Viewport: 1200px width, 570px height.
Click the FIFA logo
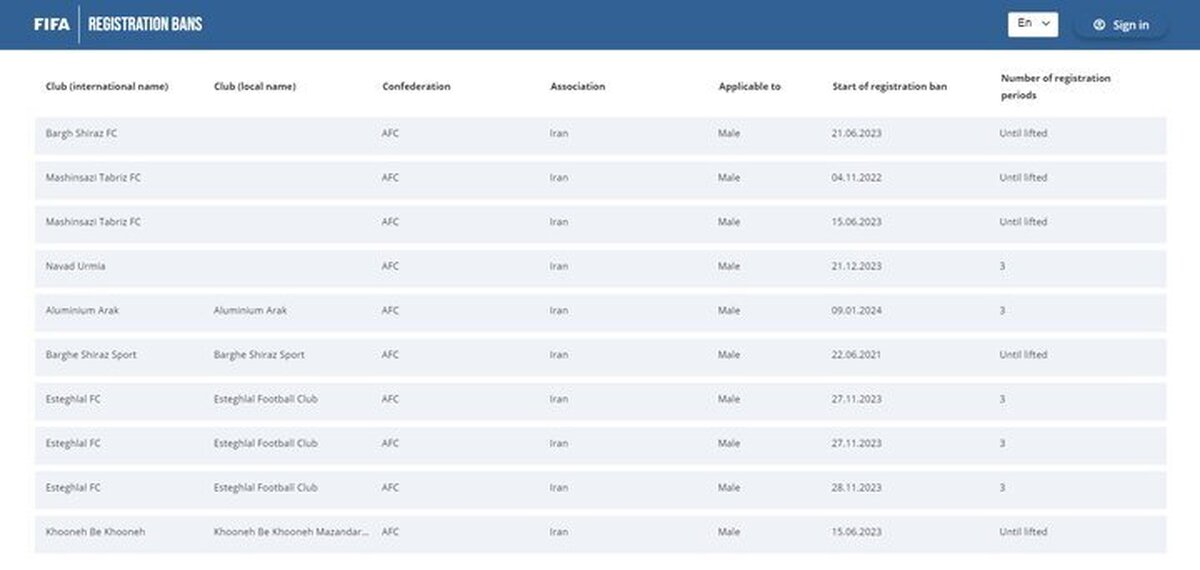point(52,24)
